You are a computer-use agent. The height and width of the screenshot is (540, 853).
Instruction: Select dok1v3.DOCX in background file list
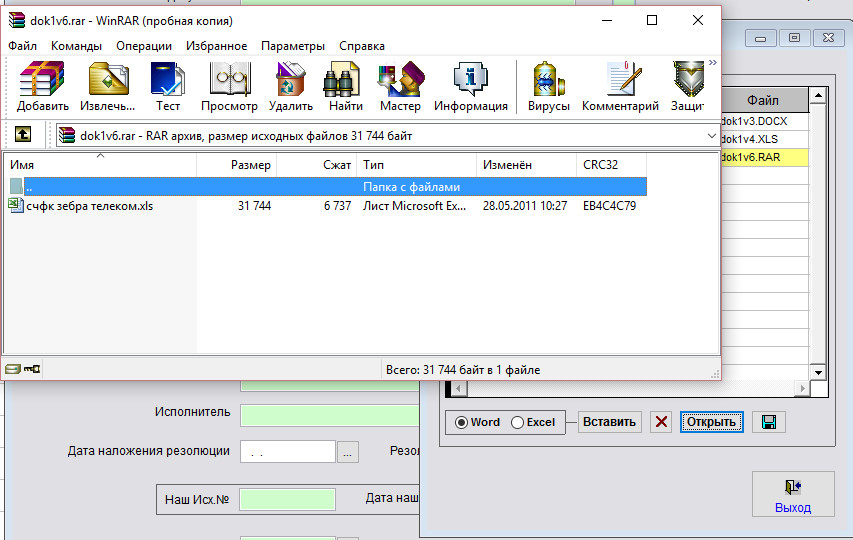point(764,121)
